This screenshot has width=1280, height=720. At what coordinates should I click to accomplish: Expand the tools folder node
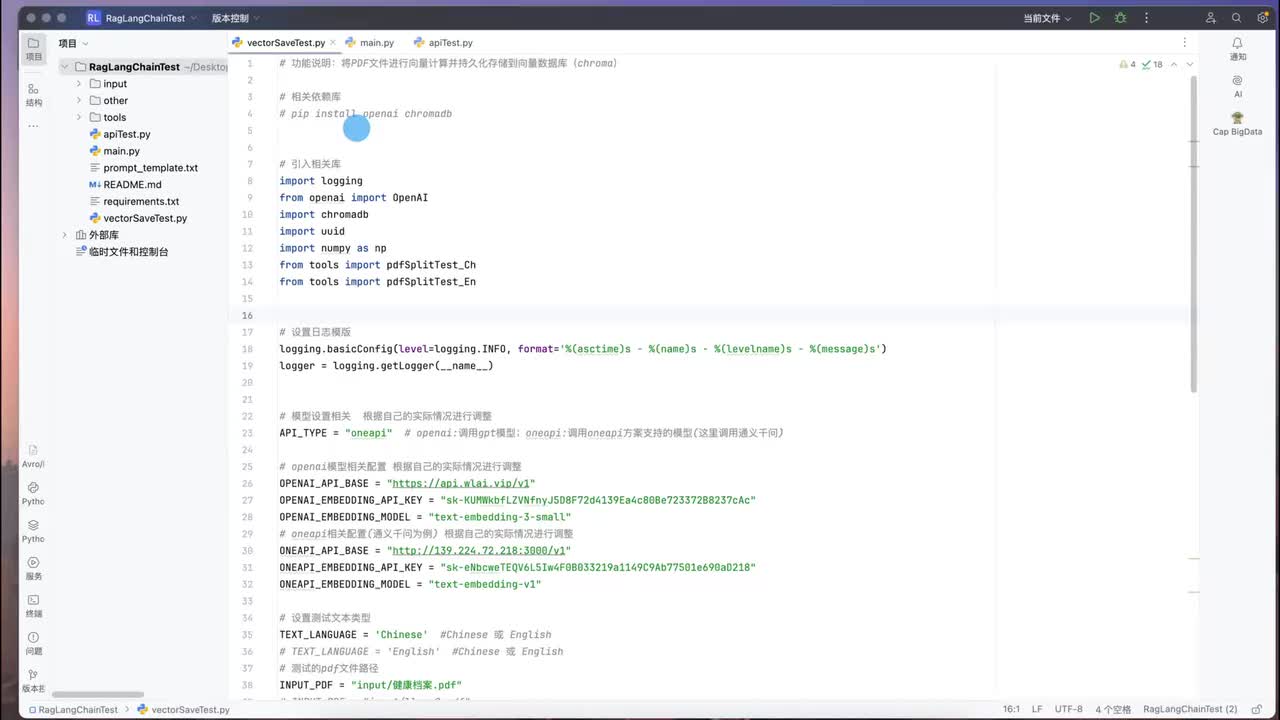(79, 117)
